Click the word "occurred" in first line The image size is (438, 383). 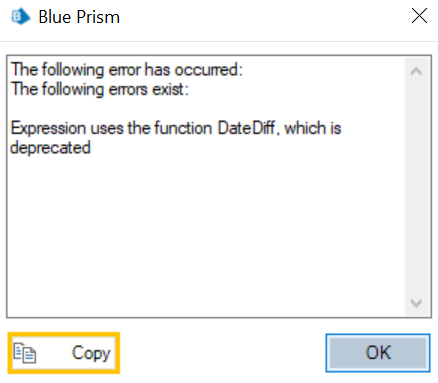(206, 70)
